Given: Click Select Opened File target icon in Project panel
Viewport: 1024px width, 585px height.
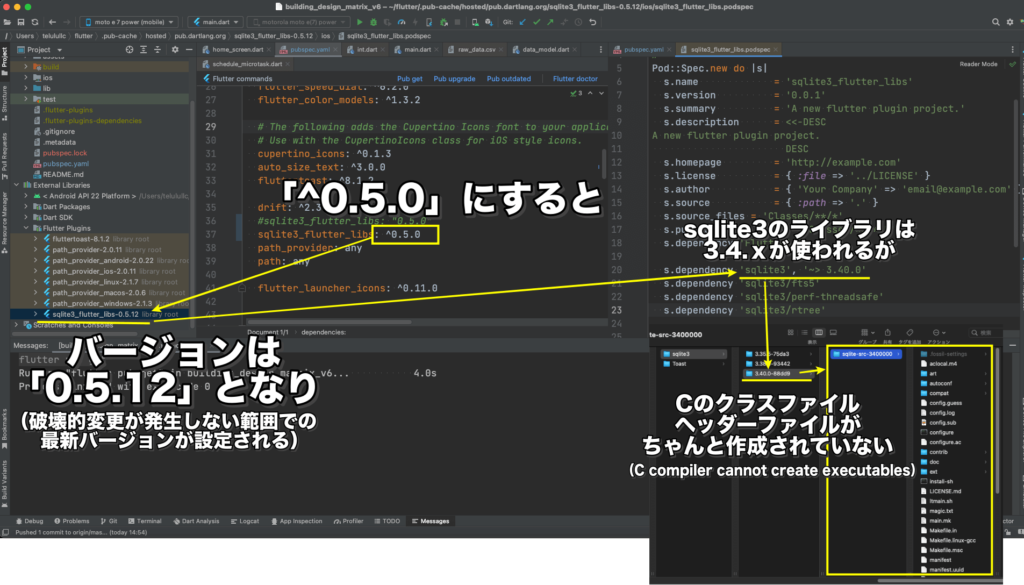Looking at the screenshot, I should (x=129, y=50).
